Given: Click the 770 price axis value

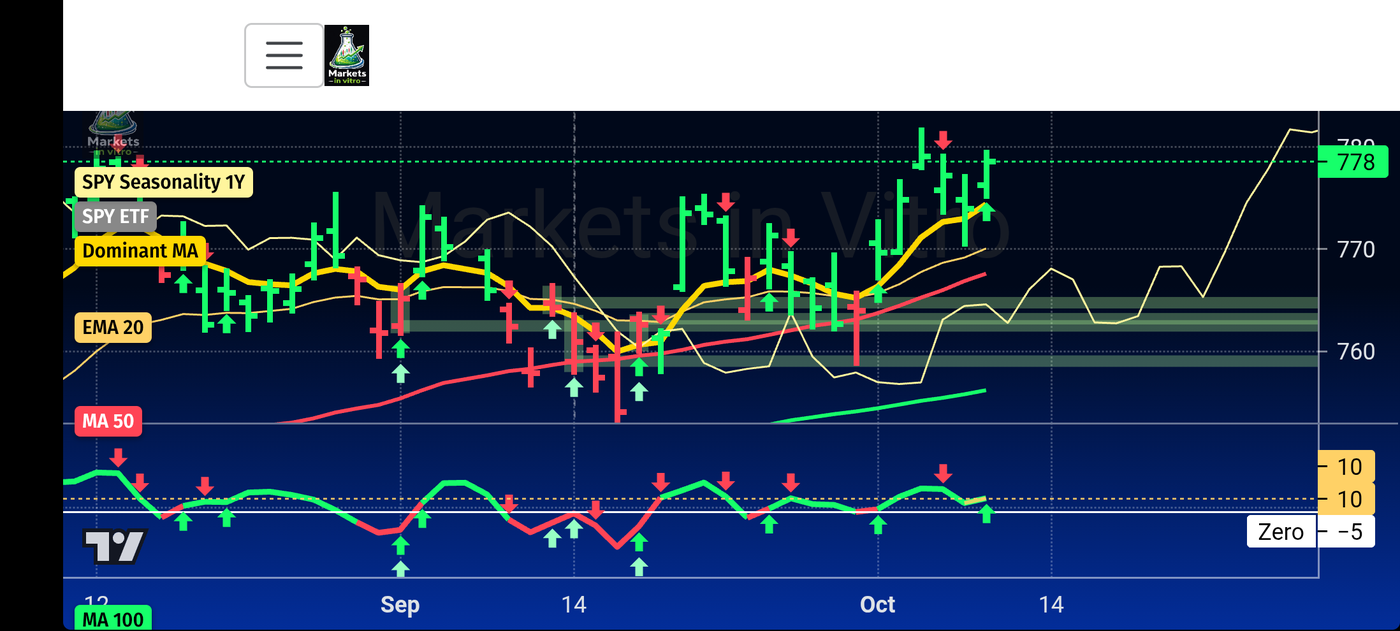Looking at the screenshot, I should 1355,250.
